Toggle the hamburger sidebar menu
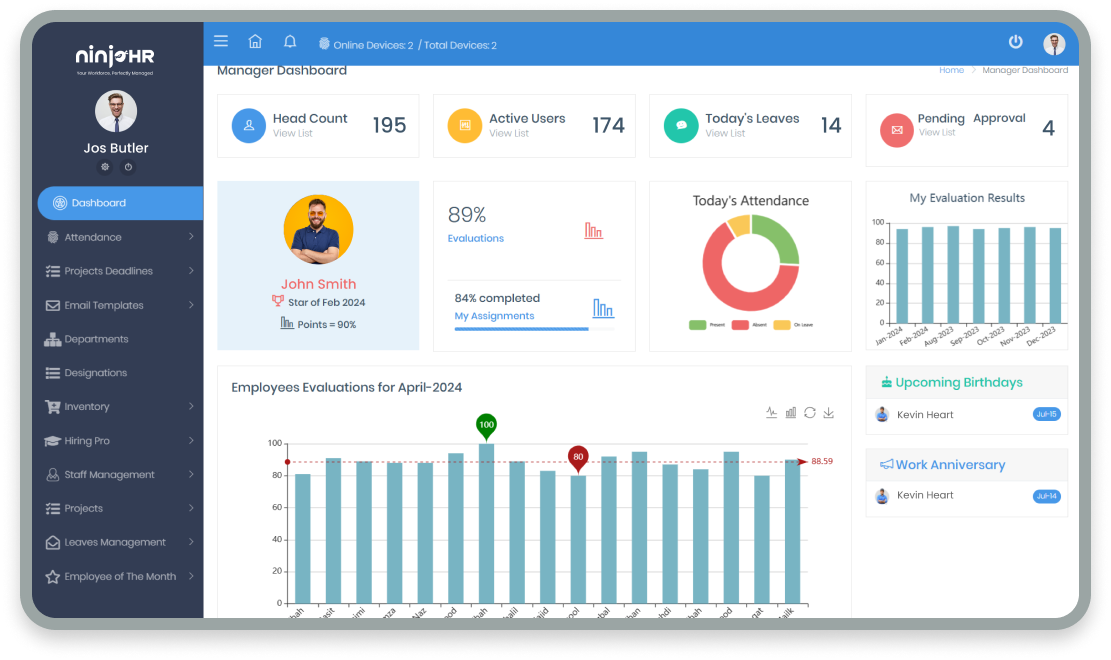 (221, 42)
